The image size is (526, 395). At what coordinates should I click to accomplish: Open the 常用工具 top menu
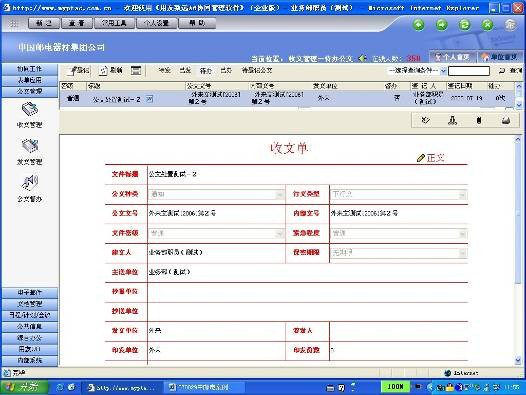[x=114, y=23]
